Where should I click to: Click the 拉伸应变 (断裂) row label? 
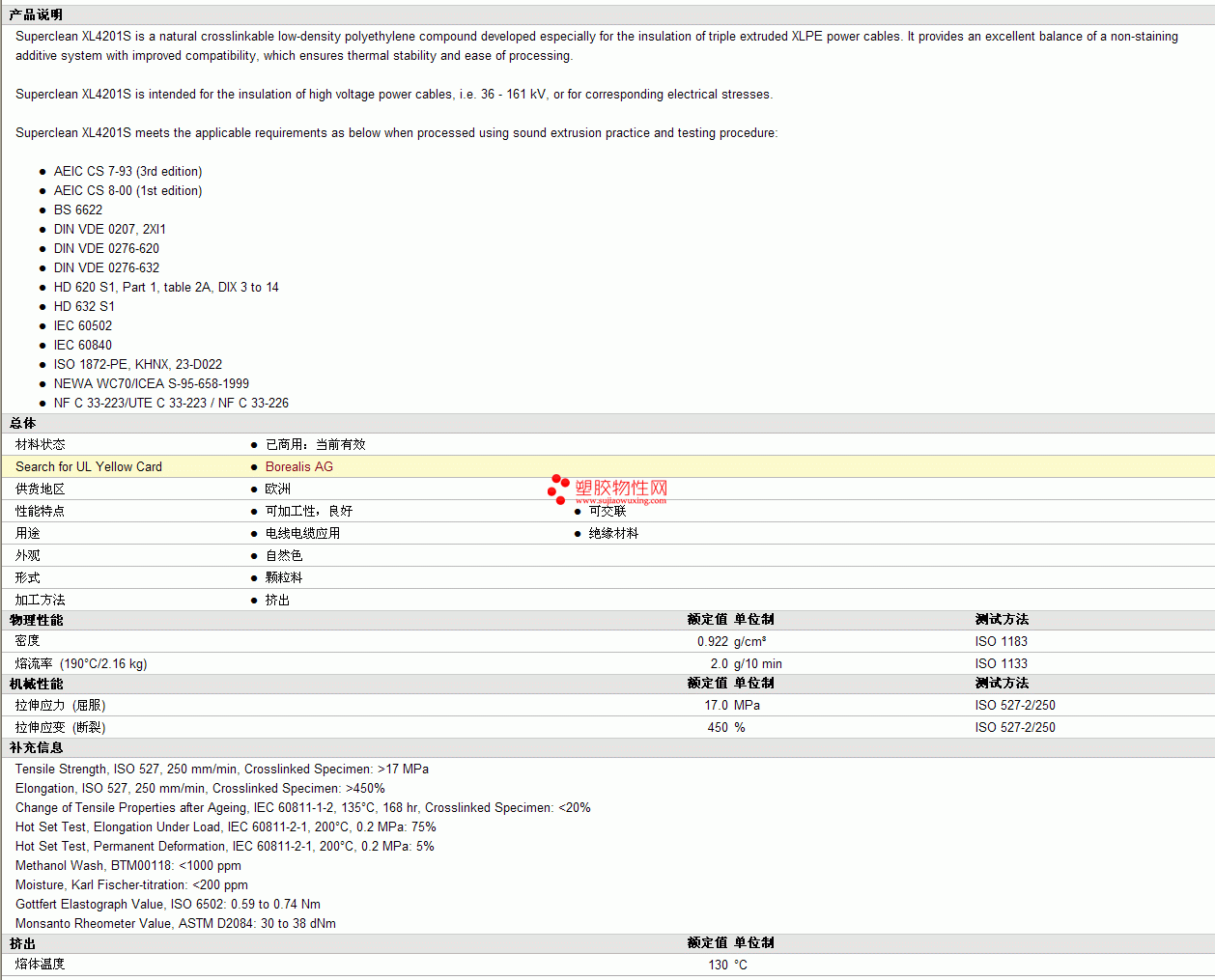(x=61, y=727)
